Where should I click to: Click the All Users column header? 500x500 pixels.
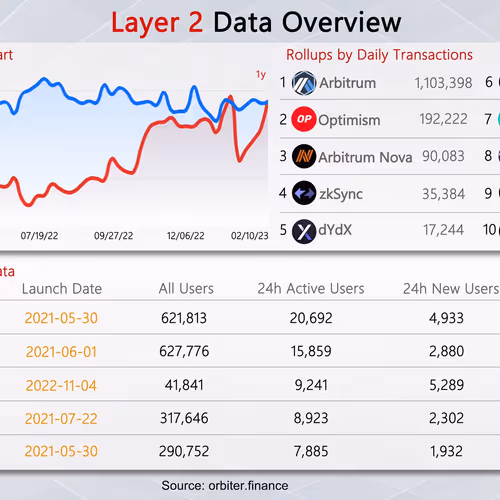pyautogui.click(x=186, y=289)
